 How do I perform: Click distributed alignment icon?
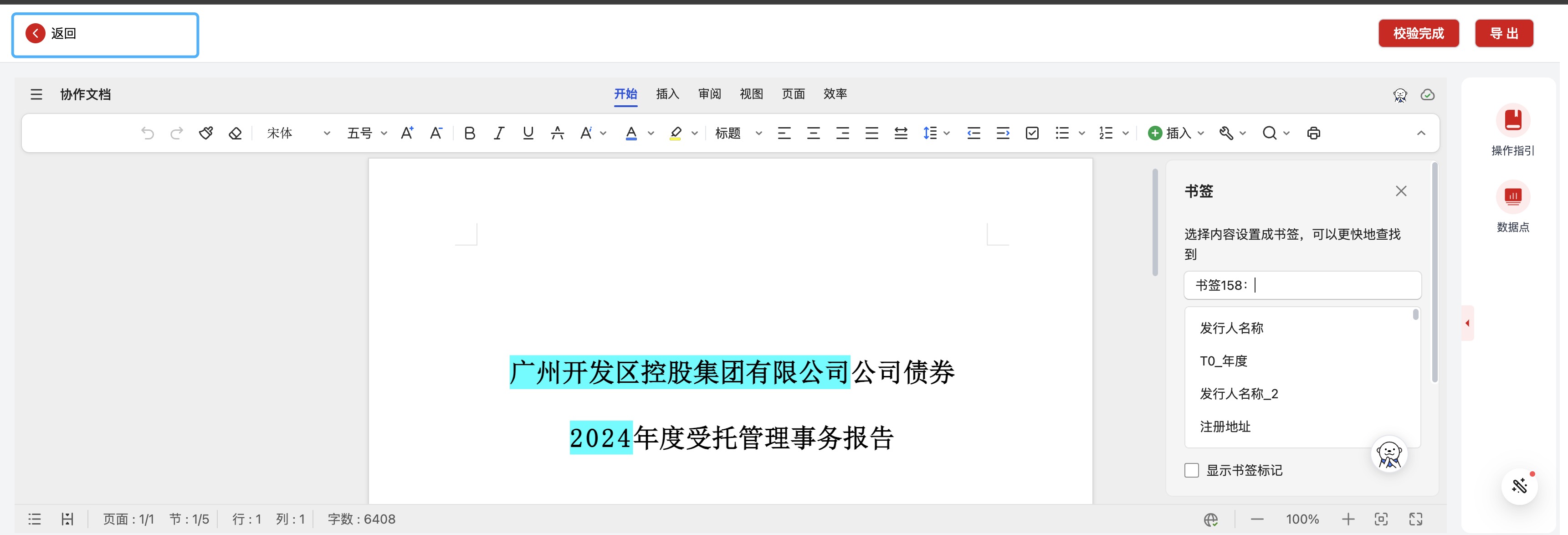(x=901, y=133)
